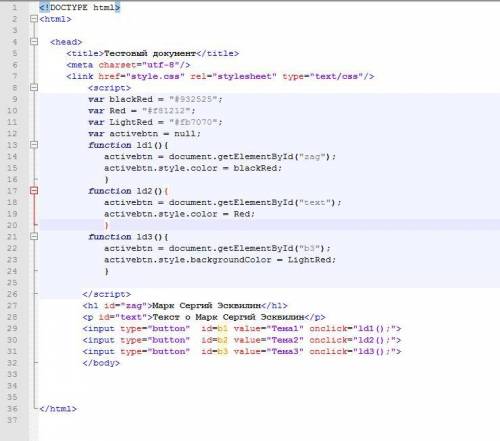Click line number 20 in the gutter
Viewport: 500px width, 441px height.
[x=12, y=225]
